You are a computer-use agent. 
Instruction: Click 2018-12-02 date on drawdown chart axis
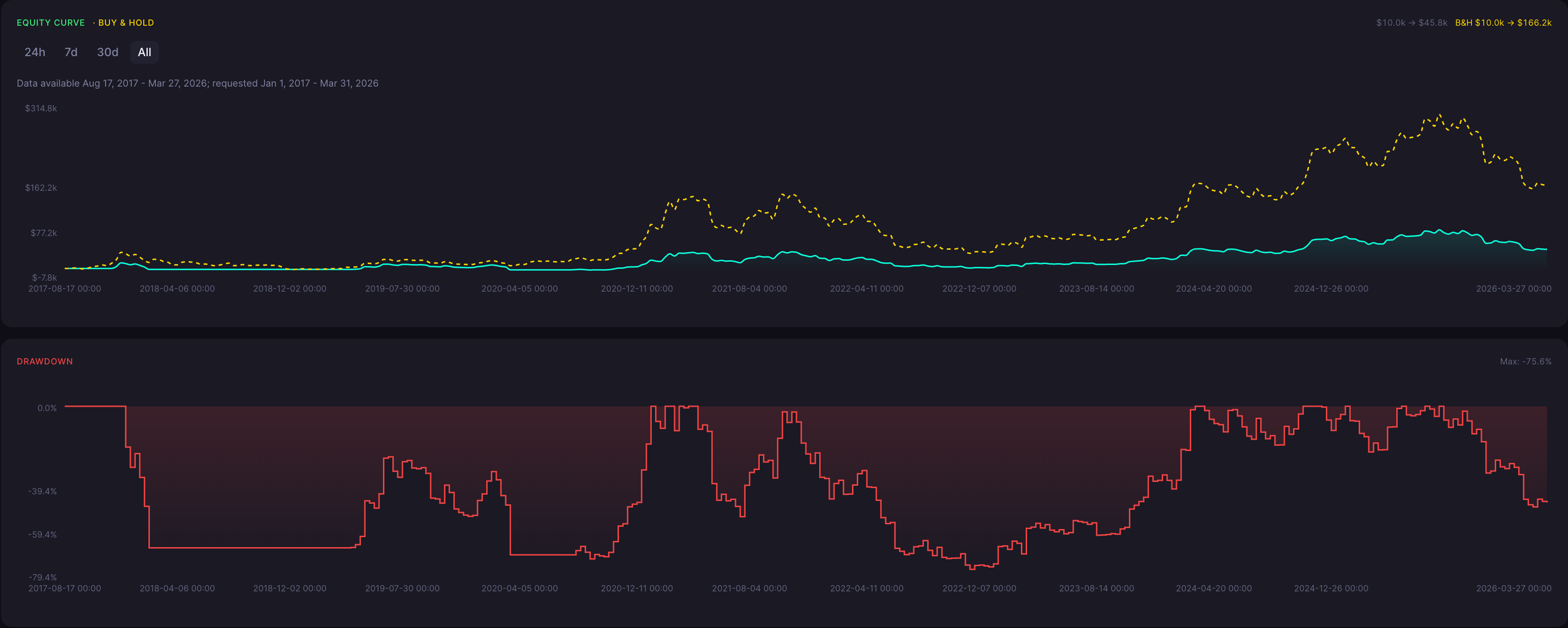coord(290,589)
